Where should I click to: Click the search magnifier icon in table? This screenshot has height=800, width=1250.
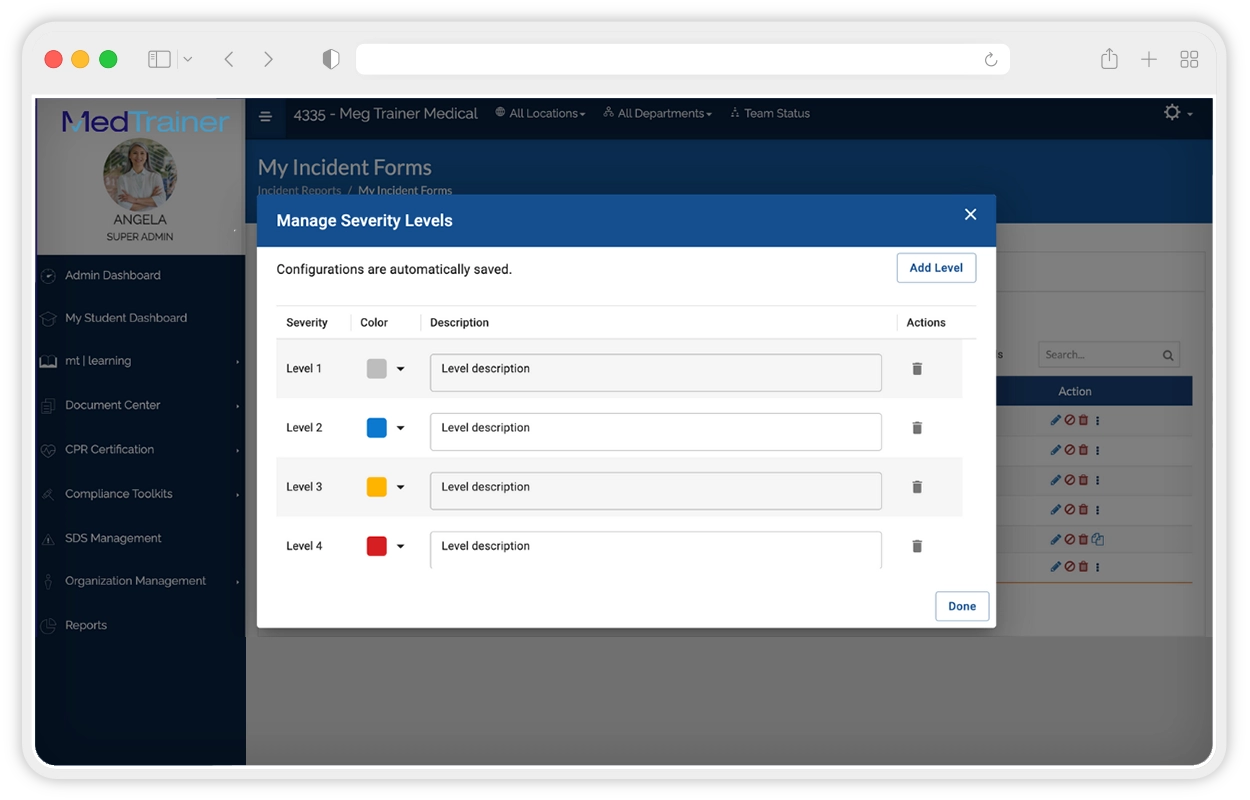(x=1168, y=355)
